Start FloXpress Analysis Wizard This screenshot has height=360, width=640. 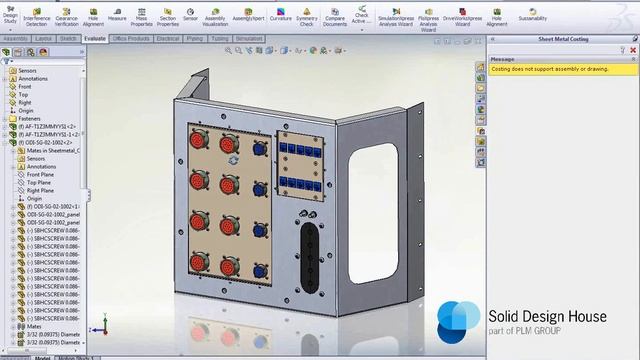pyautogui.click(x=428, y=20)
